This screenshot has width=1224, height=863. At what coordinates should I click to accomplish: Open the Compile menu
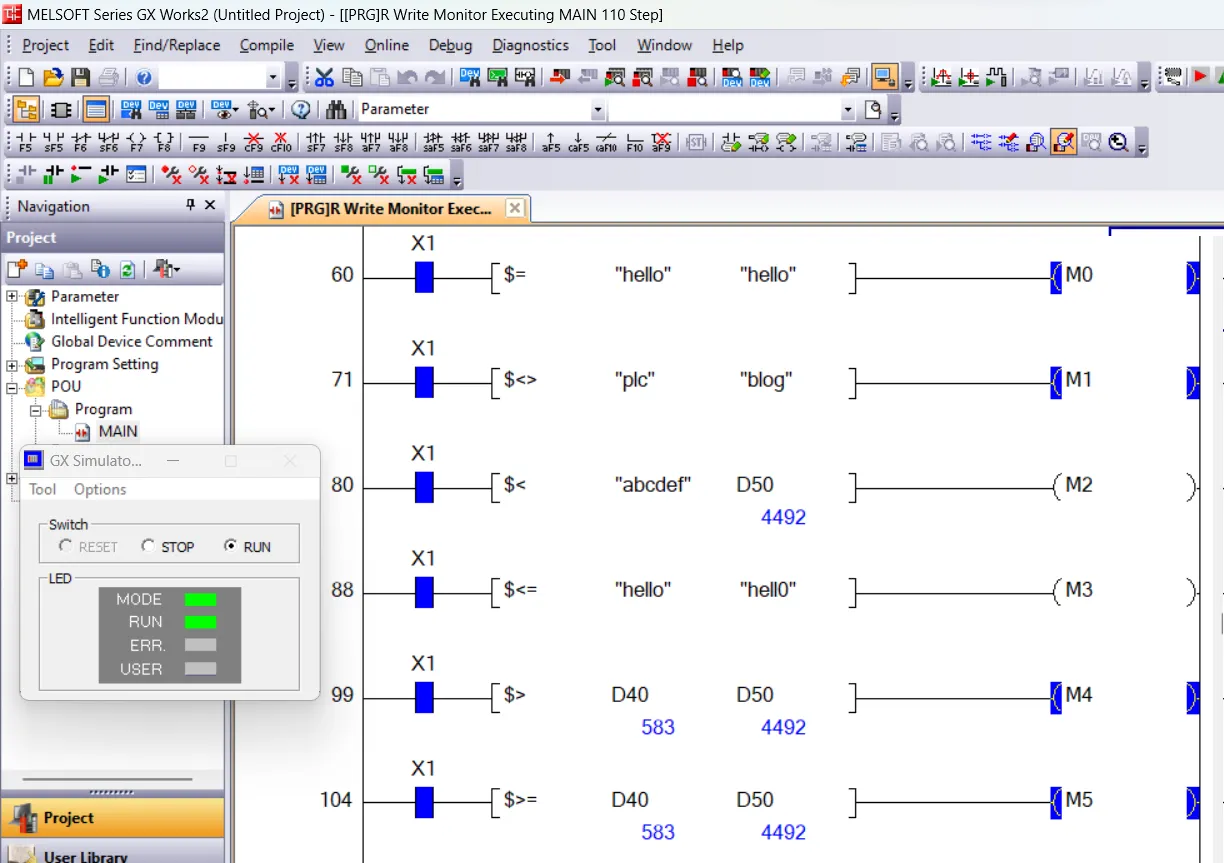point(266,45)
